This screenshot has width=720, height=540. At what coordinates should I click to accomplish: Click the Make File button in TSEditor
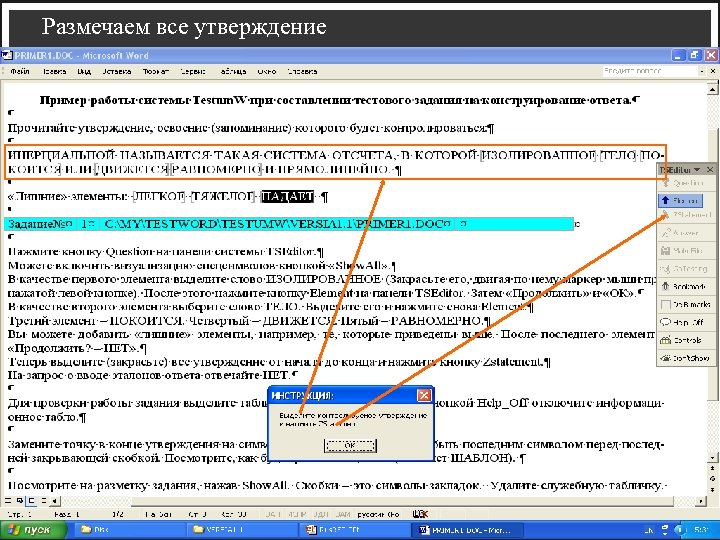[681, 251]
